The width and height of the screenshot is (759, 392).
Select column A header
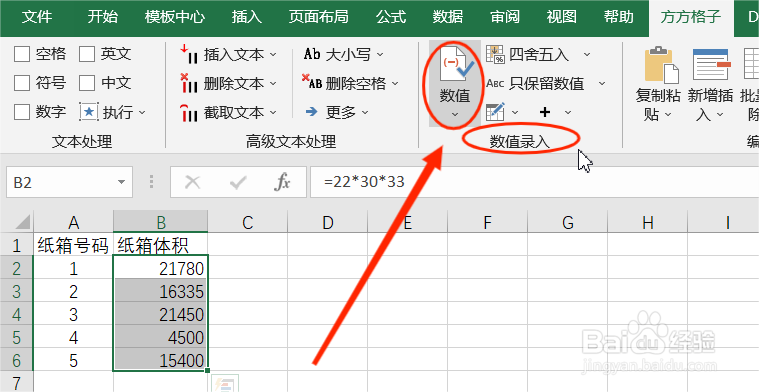coord(73,222)
